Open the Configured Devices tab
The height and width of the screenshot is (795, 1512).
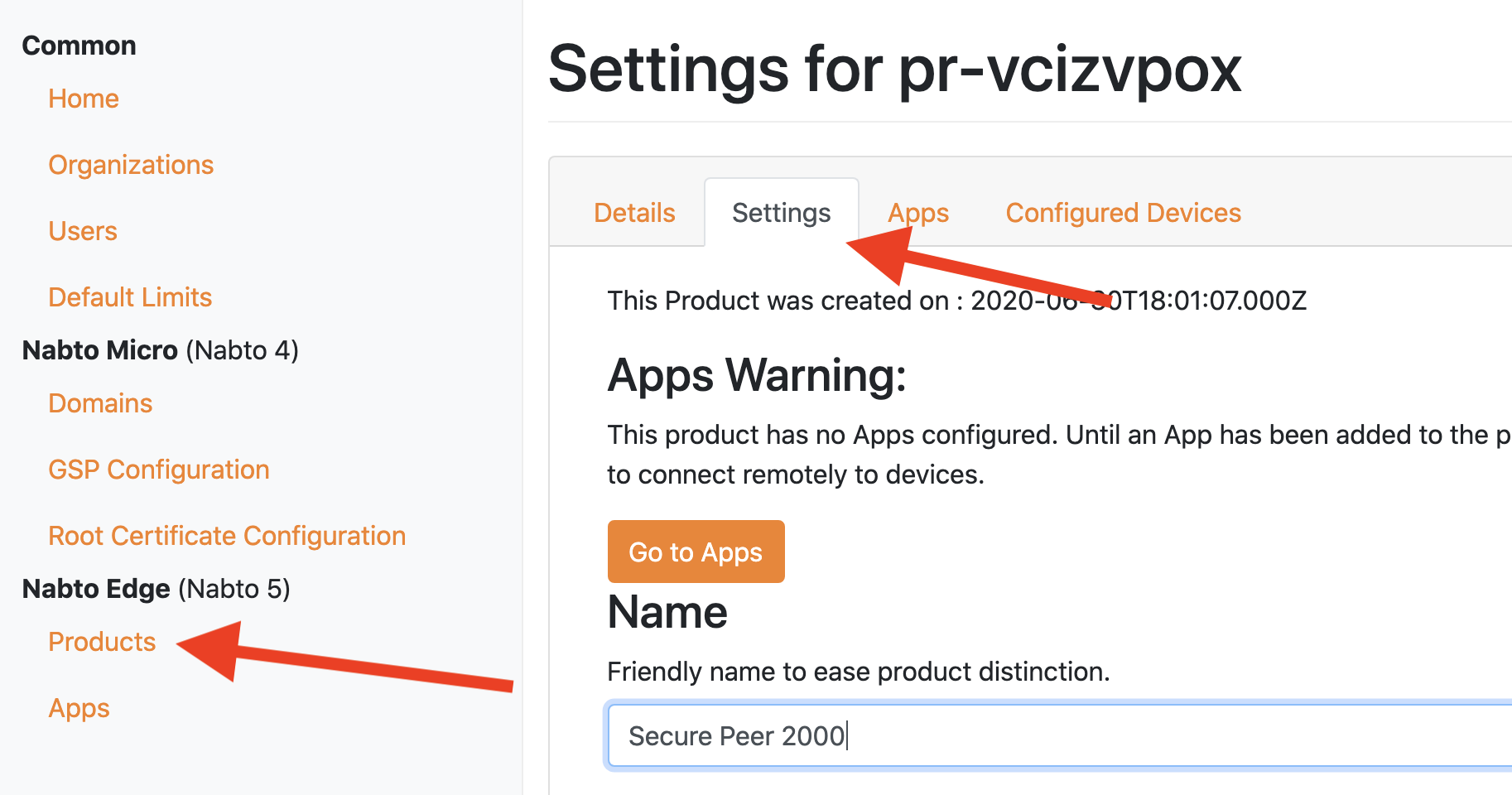[1123, 213]
